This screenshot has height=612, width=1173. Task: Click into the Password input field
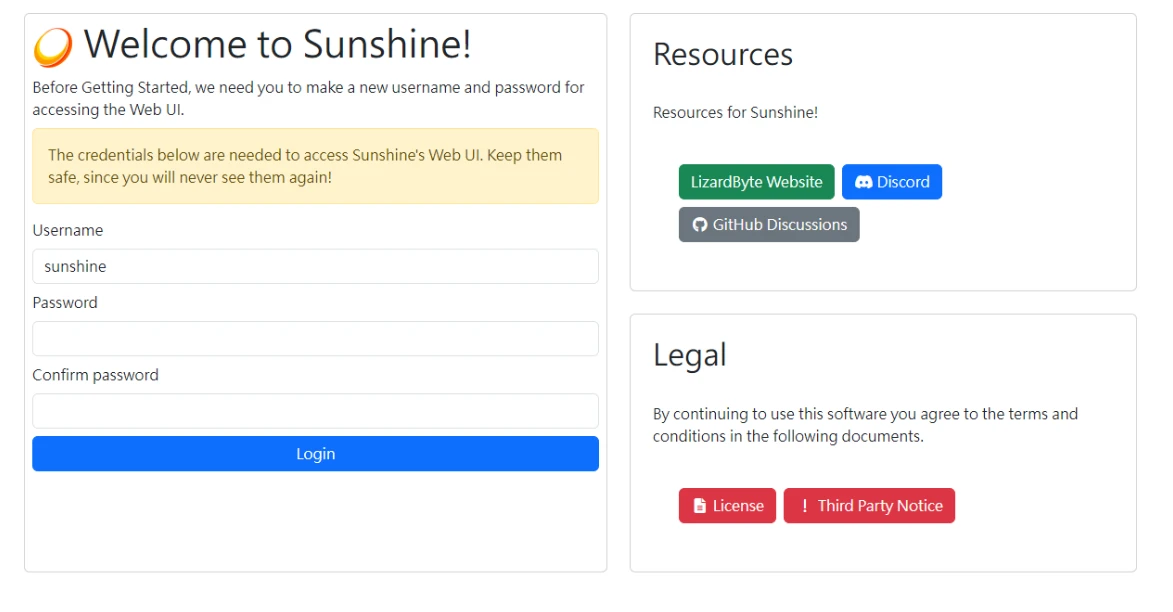tap(315, 339)
